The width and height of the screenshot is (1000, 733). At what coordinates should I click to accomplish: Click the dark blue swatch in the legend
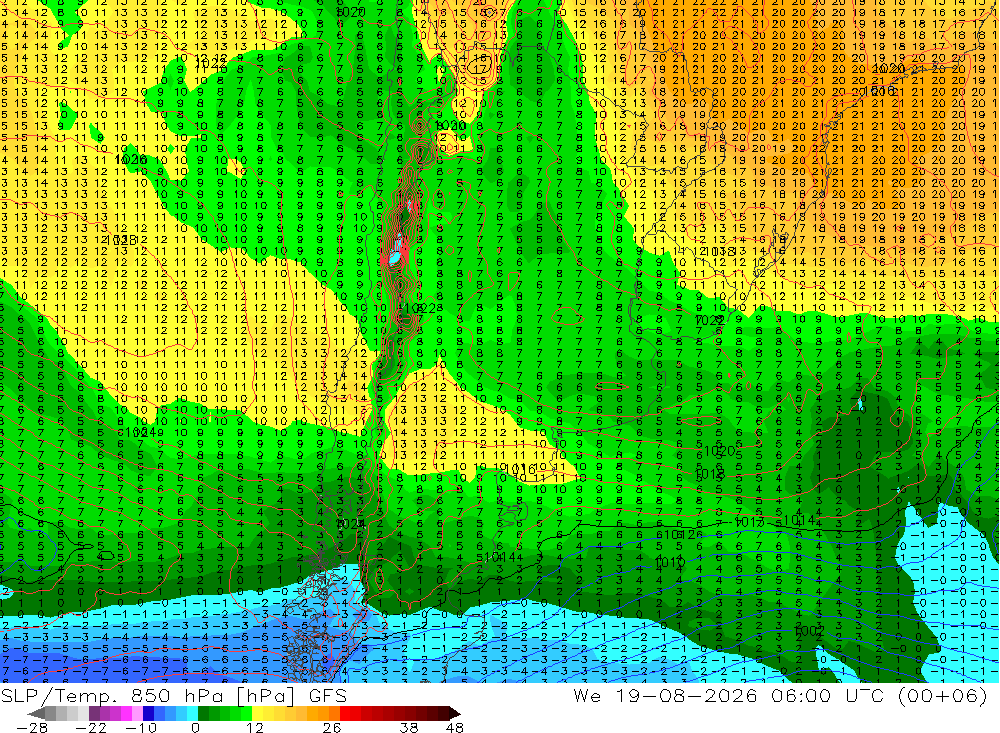(x=148, y=713)
